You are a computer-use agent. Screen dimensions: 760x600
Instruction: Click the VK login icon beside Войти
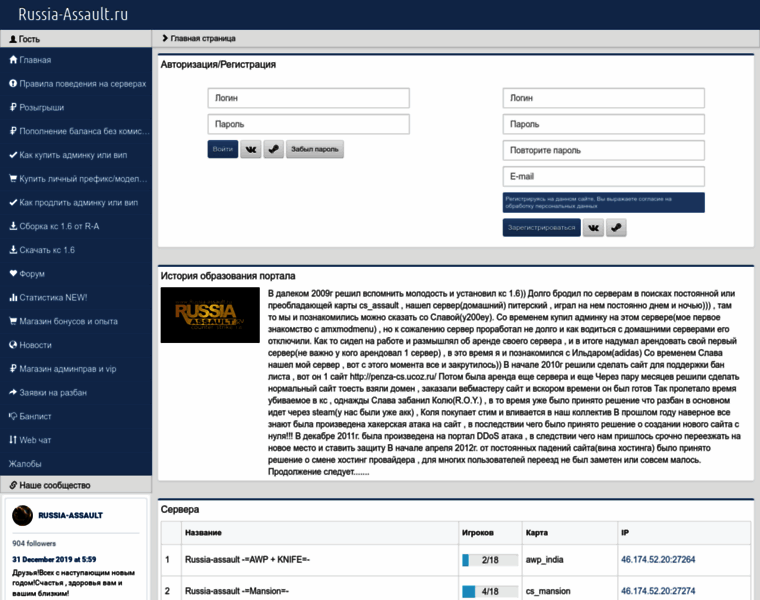pyautogui.click(x=251, y=149)
